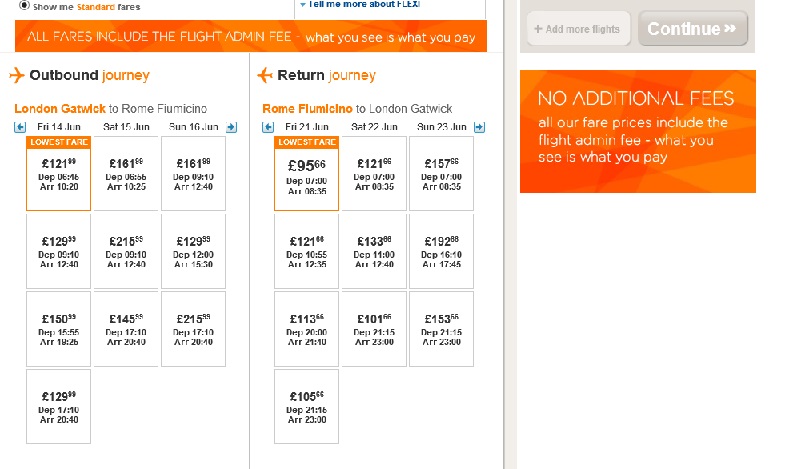
Task: Select £150 outbound flight departing 15:55
Action: click(x=58, y=328)
